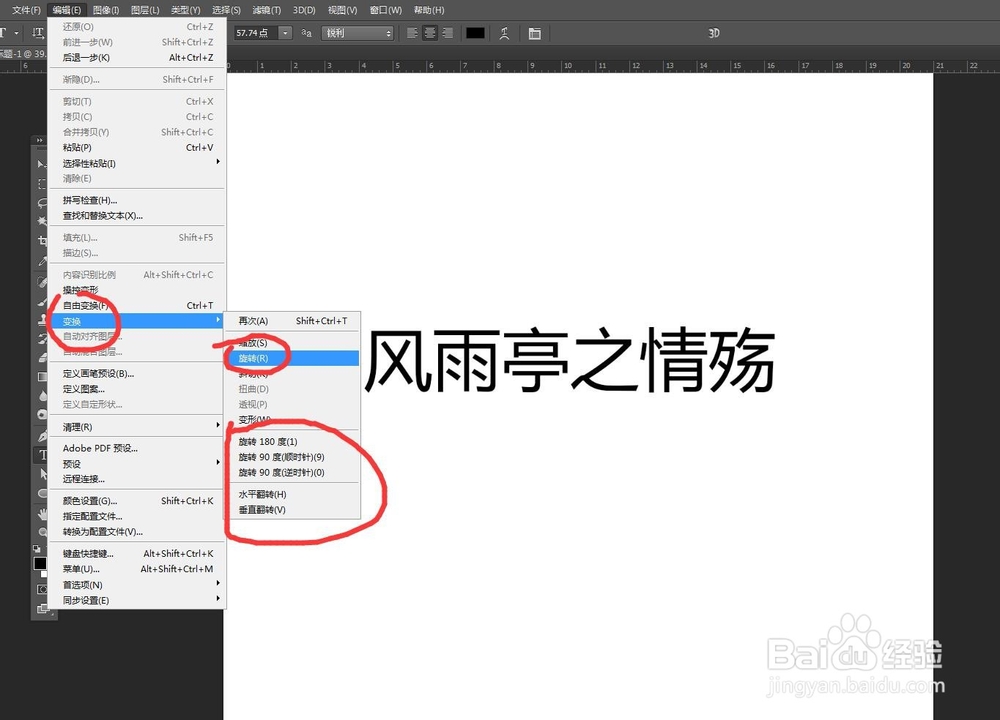Open the 锐利 anti-aliasing dropdown
The width and height of the screenshot is (1000, 720).
(x=357, y=33)
